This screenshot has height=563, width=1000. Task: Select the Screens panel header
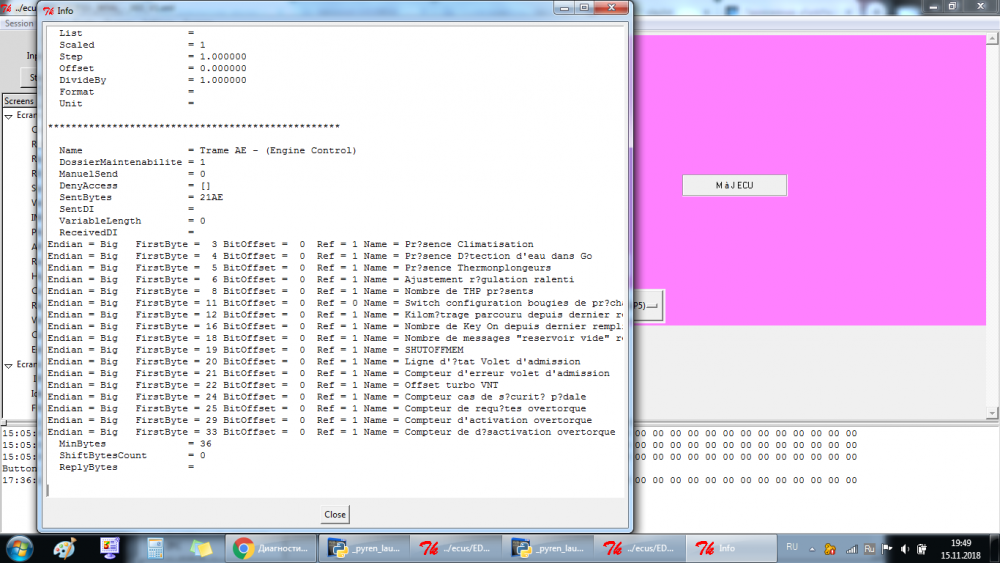18,101
